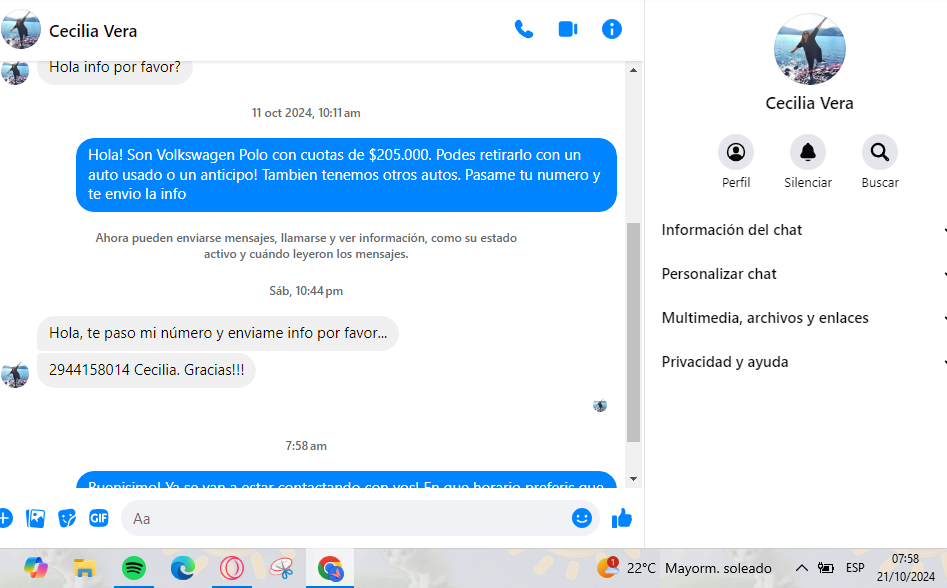947x588 pixels.
Task: View Cecilia Vera's Perfil
Action: click(x=736, y=153)
